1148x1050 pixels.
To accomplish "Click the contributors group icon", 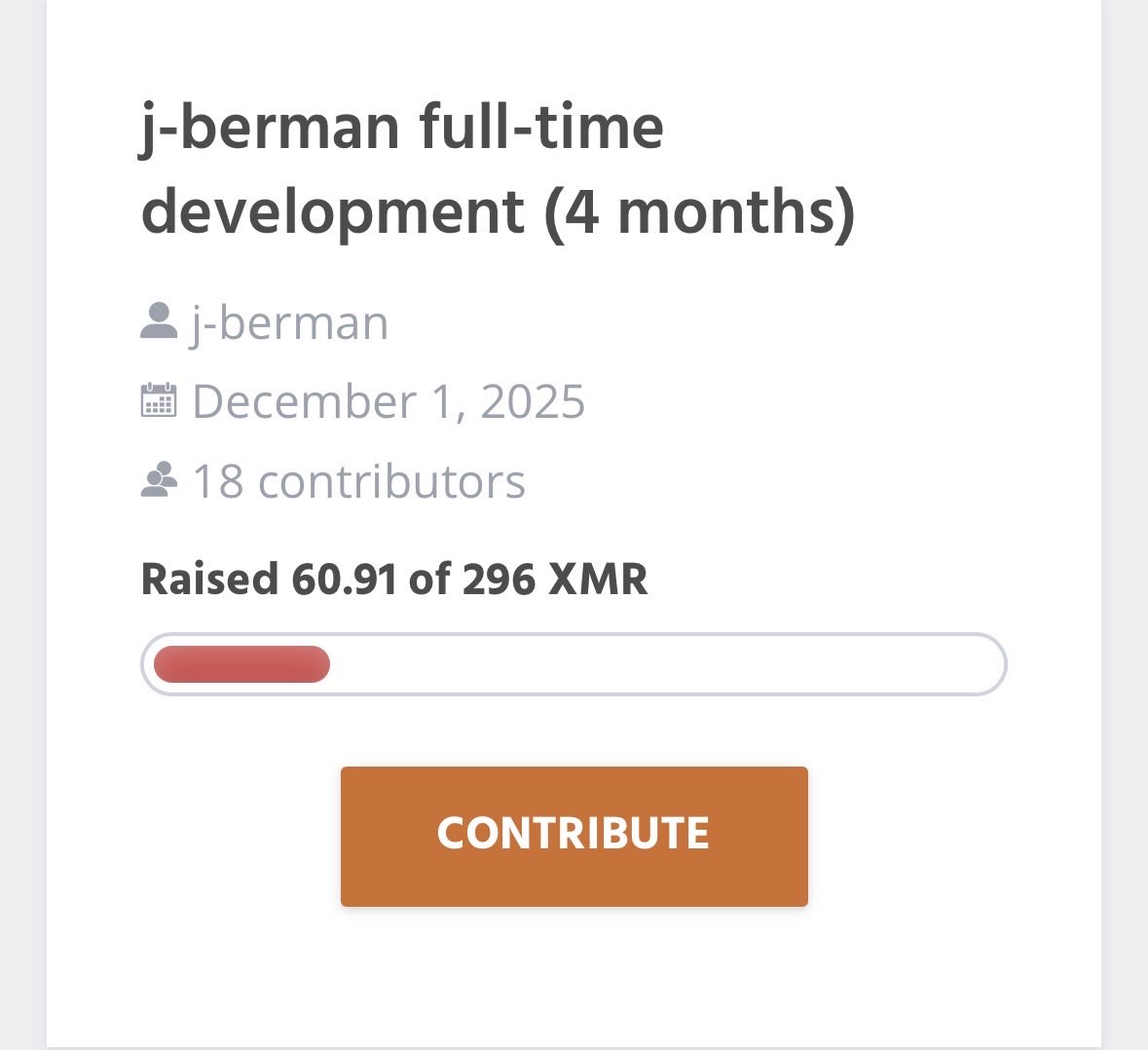I will point(159,479).
